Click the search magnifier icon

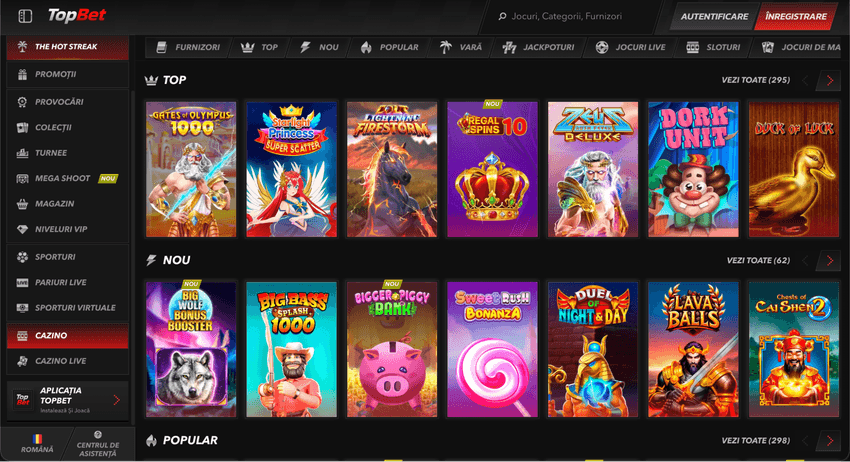coord(503,16)
